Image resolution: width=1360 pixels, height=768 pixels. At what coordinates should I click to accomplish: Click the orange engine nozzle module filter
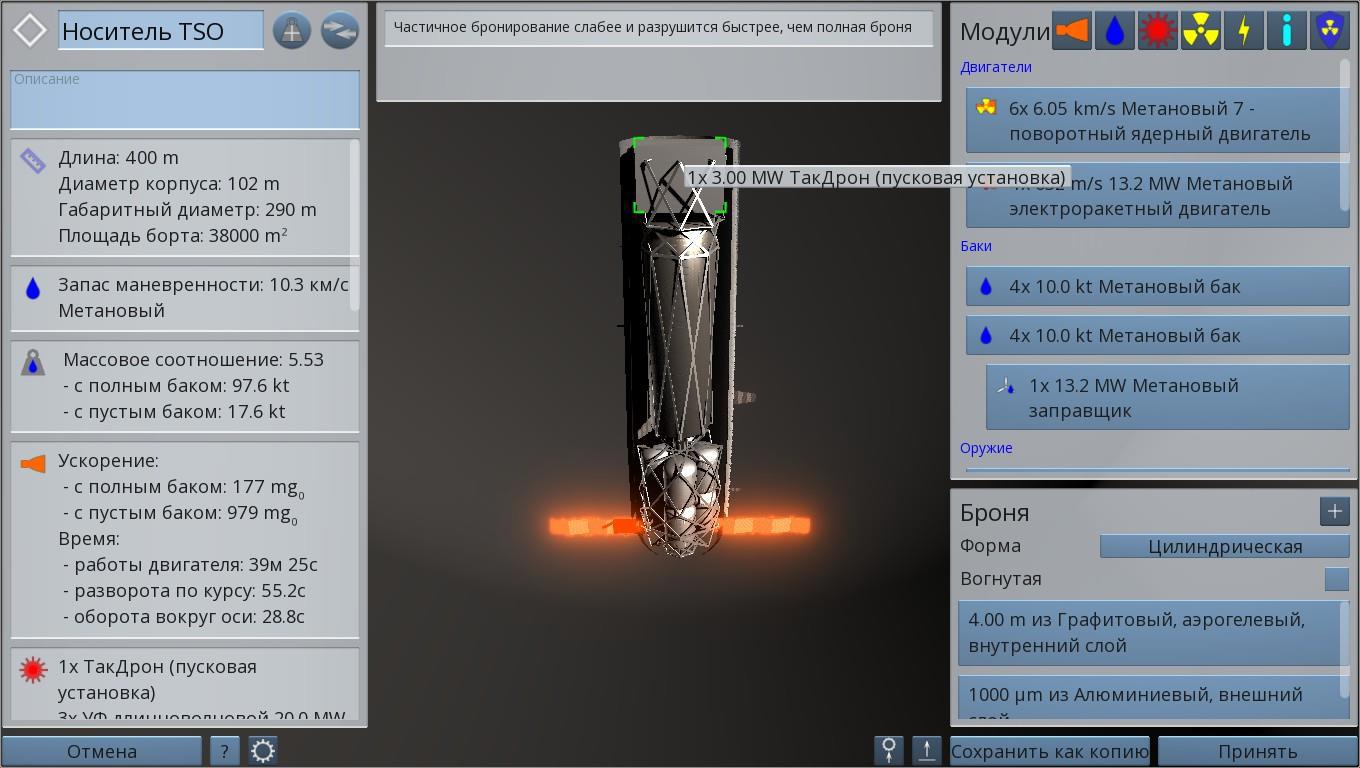click(x=1071, y=31)
